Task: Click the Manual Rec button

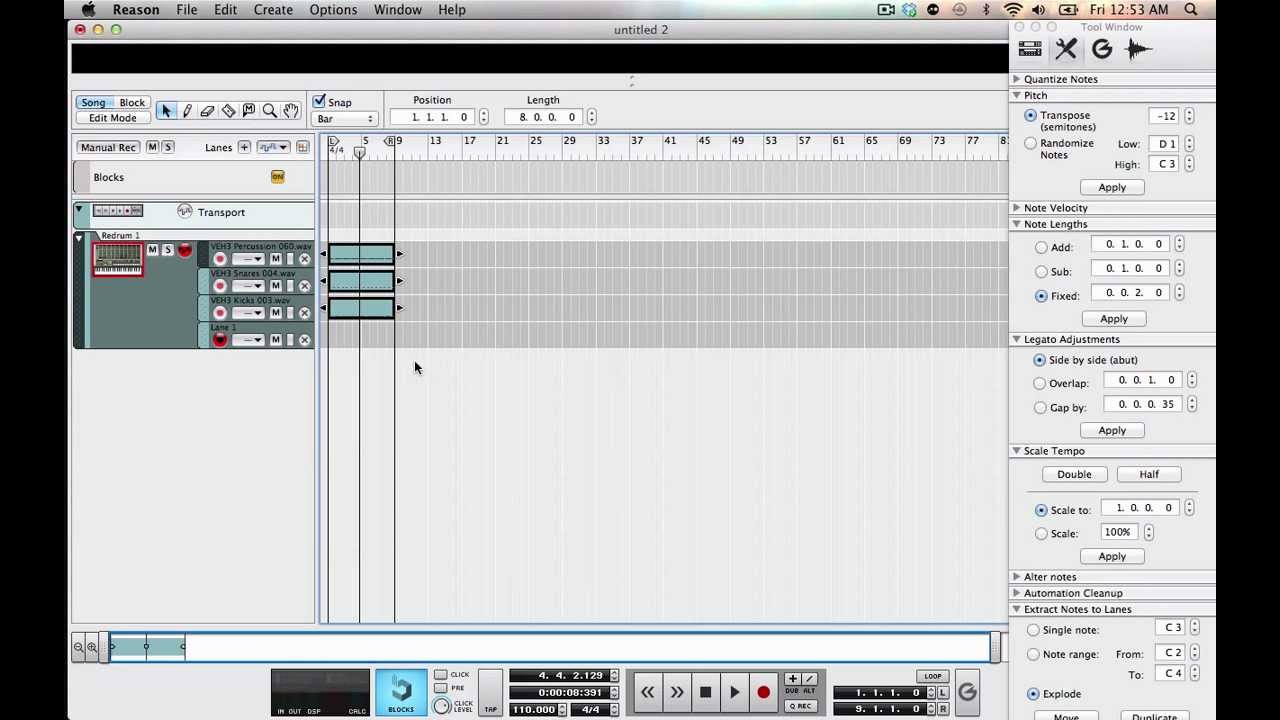Action: [x=108, y=147]
